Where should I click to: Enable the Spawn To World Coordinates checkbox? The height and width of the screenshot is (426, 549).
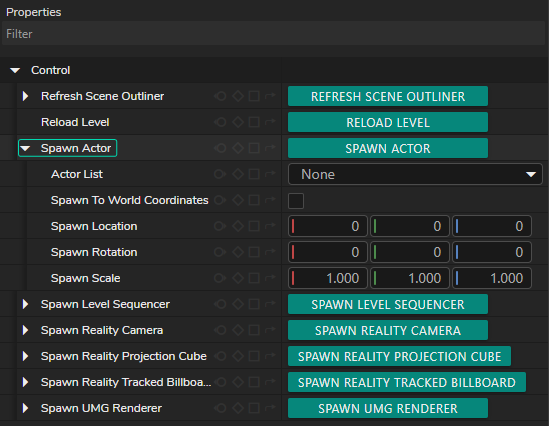point(296,201)
